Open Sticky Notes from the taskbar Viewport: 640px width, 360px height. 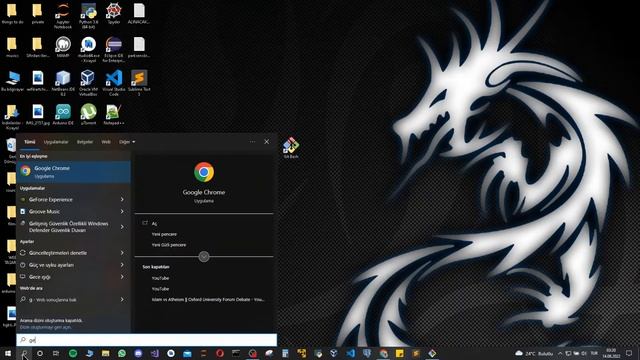pyautogui.click(x=400, y=353)
